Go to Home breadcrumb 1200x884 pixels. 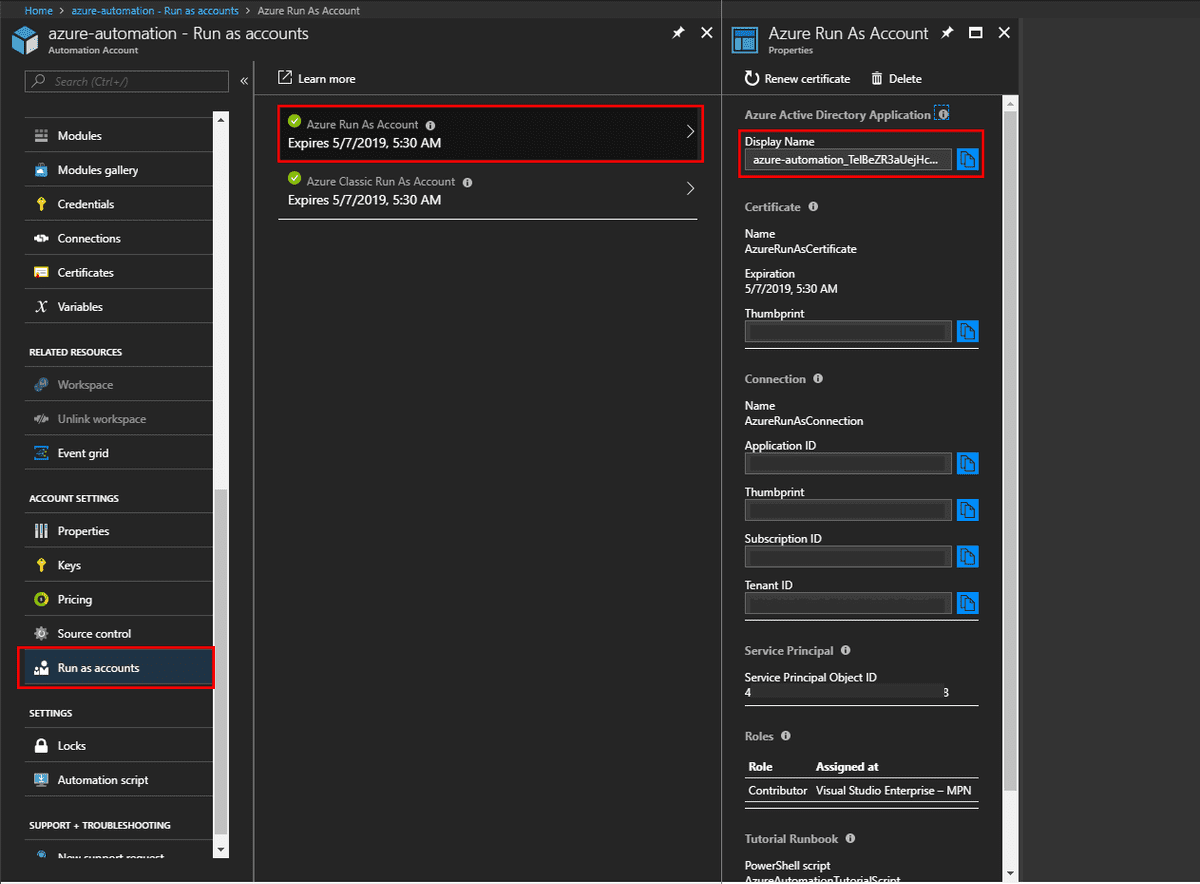38,11
